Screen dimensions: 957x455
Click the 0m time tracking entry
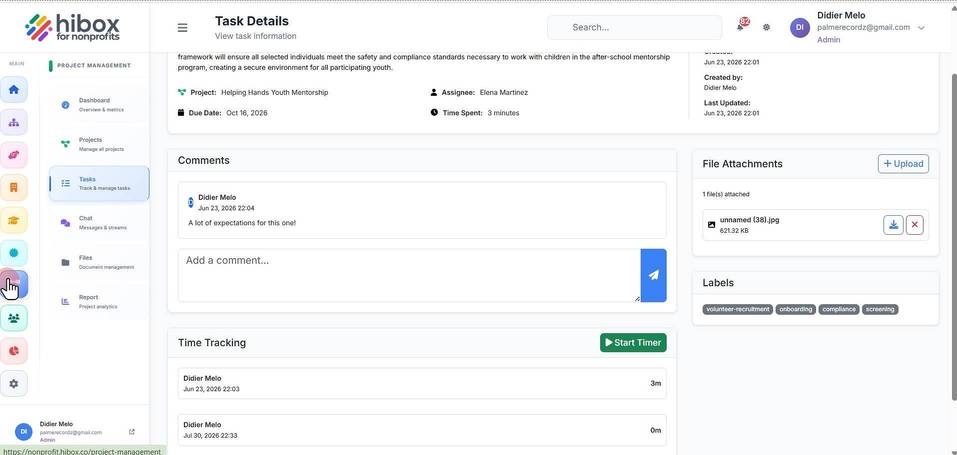click(x=422, y=430)
